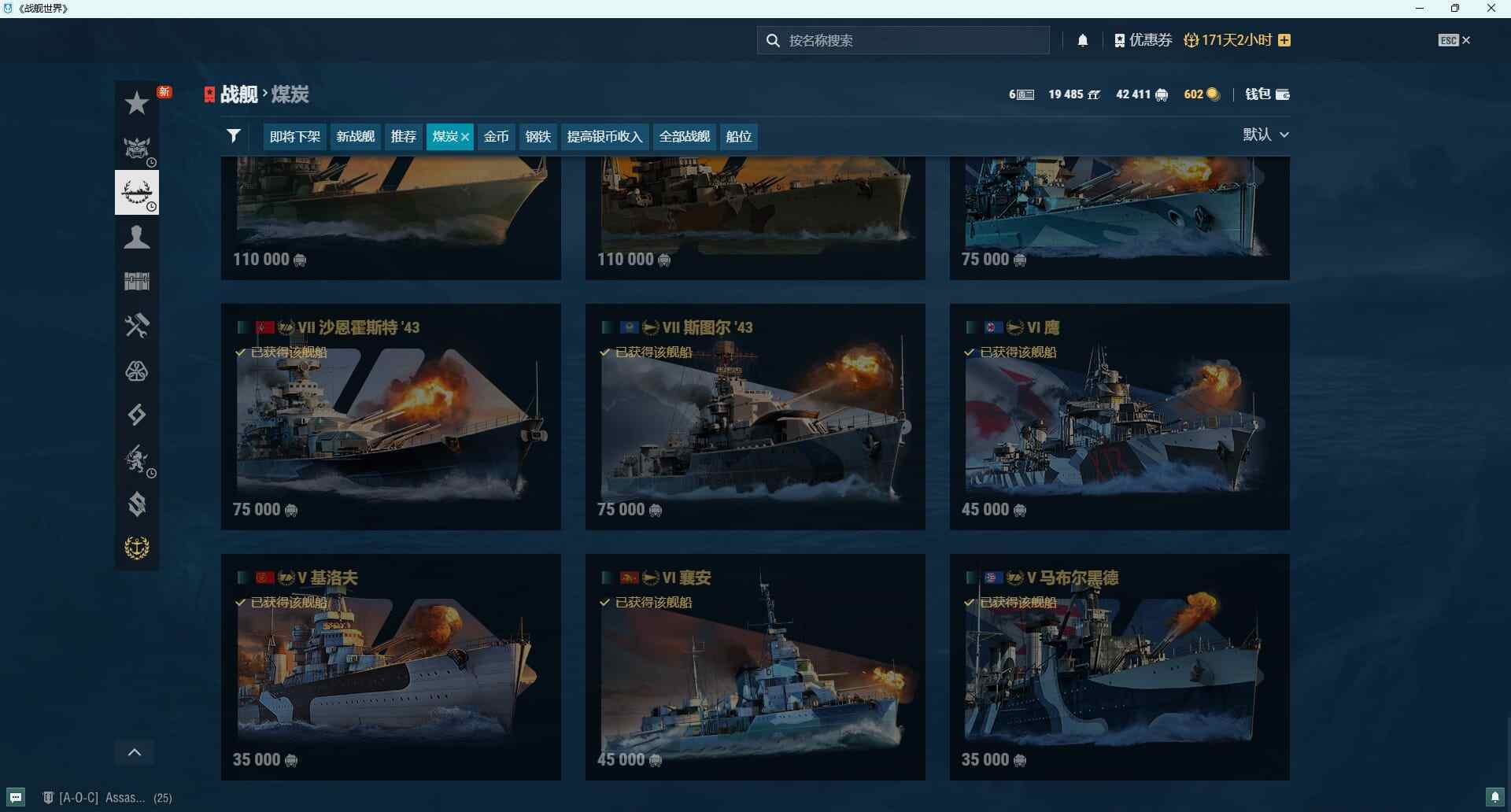Viewport: 1511px width, 812px height.
Task: Open the V 基洛夫 ship card
Action: click(391, 667)
